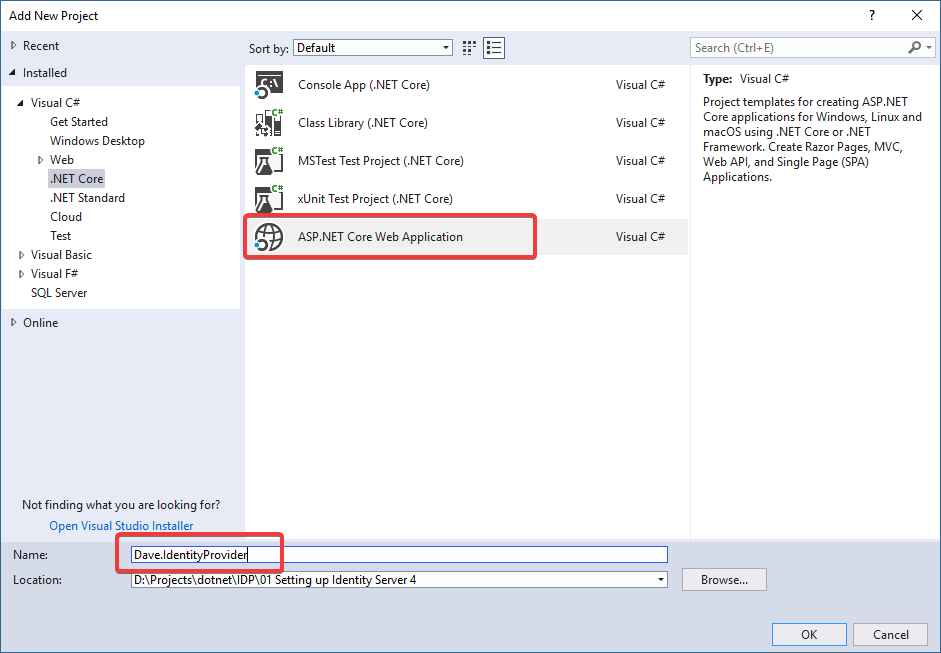Open the search options dropdown arrow
941x653 pixels.
click(x=929, y=47)
